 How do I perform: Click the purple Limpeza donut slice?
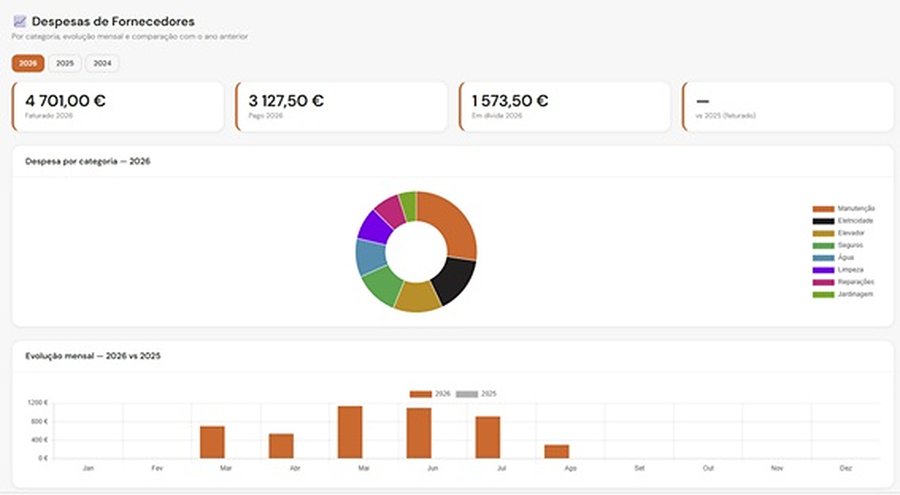375,226
